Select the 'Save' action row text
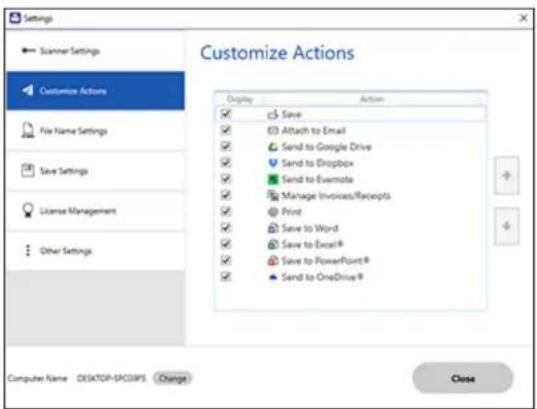 pyautogui.click(x=291, y=114)
